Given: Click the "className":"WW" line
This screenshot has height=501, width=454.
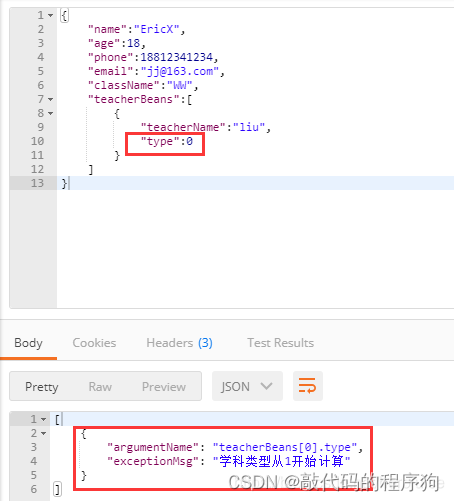Looking at the screenshot, I should click(x=143, y=85).
